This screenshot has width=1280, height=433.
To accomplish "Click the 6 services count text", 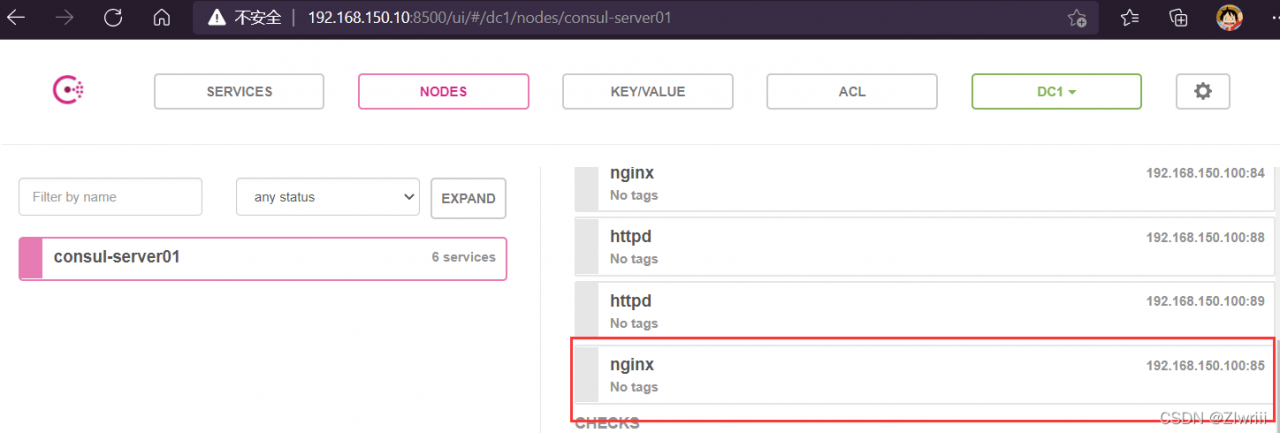I will (463, 257).
